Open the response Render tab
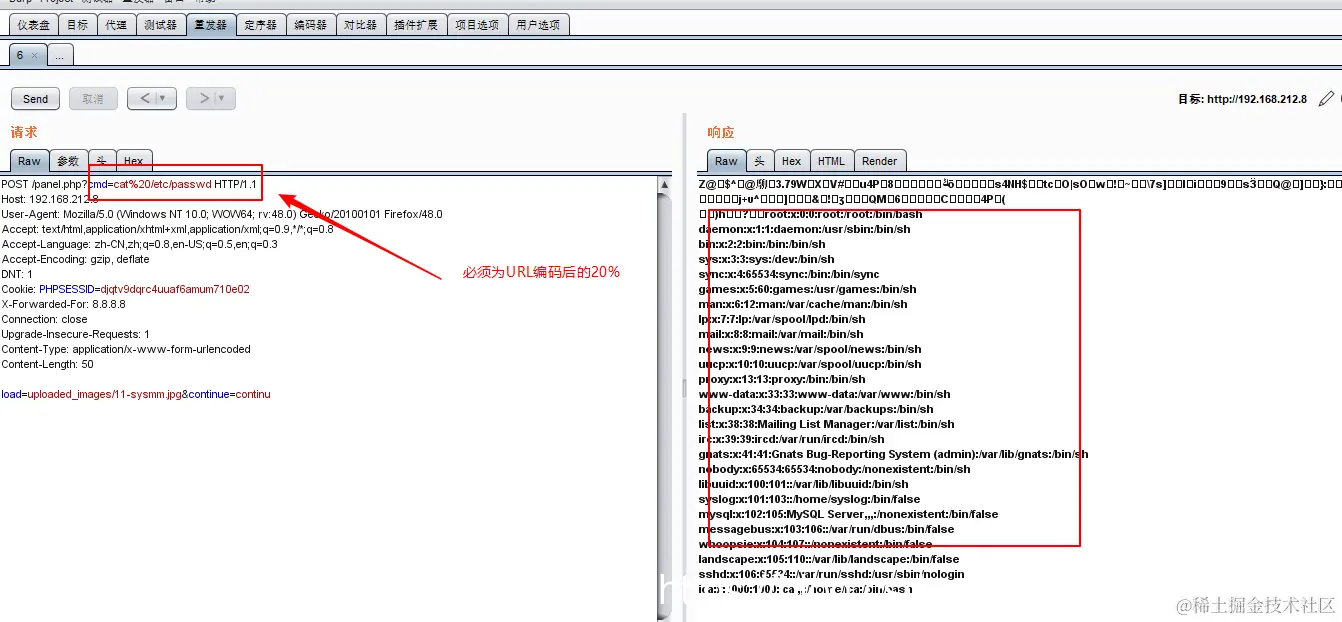This screenshot has height=622, width=1342. [880, 161]
